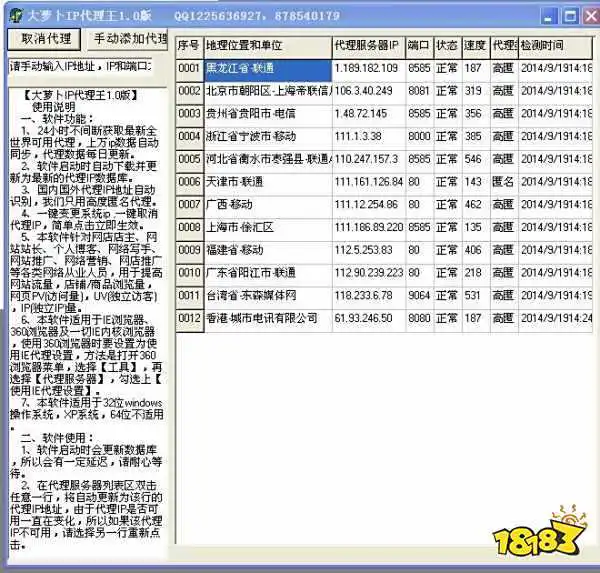Click the 检测时间 column header

[554, 46]
